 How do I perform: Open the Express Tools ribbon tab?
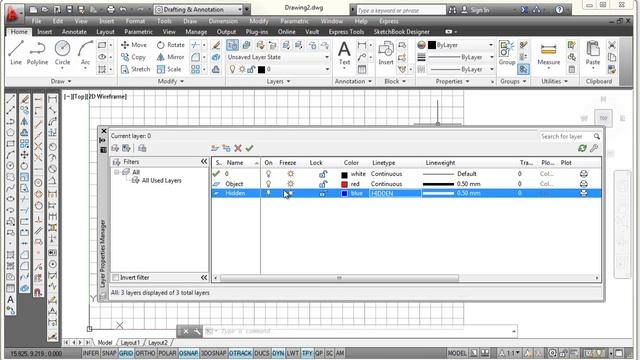point(346,31)
